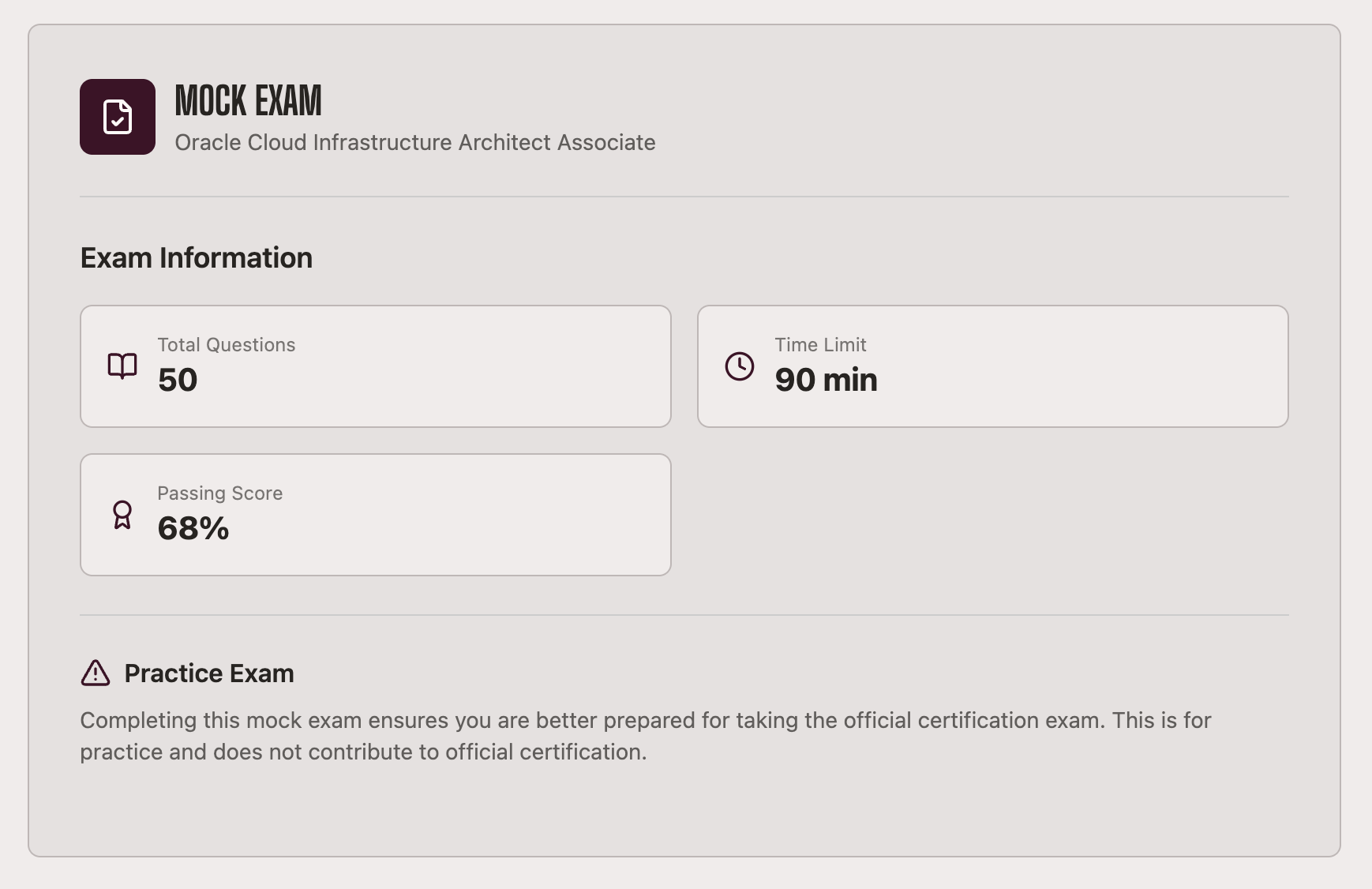Select the Passing Score card
The width and height of the screenshot is (1372, 889).
click(375, 514)
